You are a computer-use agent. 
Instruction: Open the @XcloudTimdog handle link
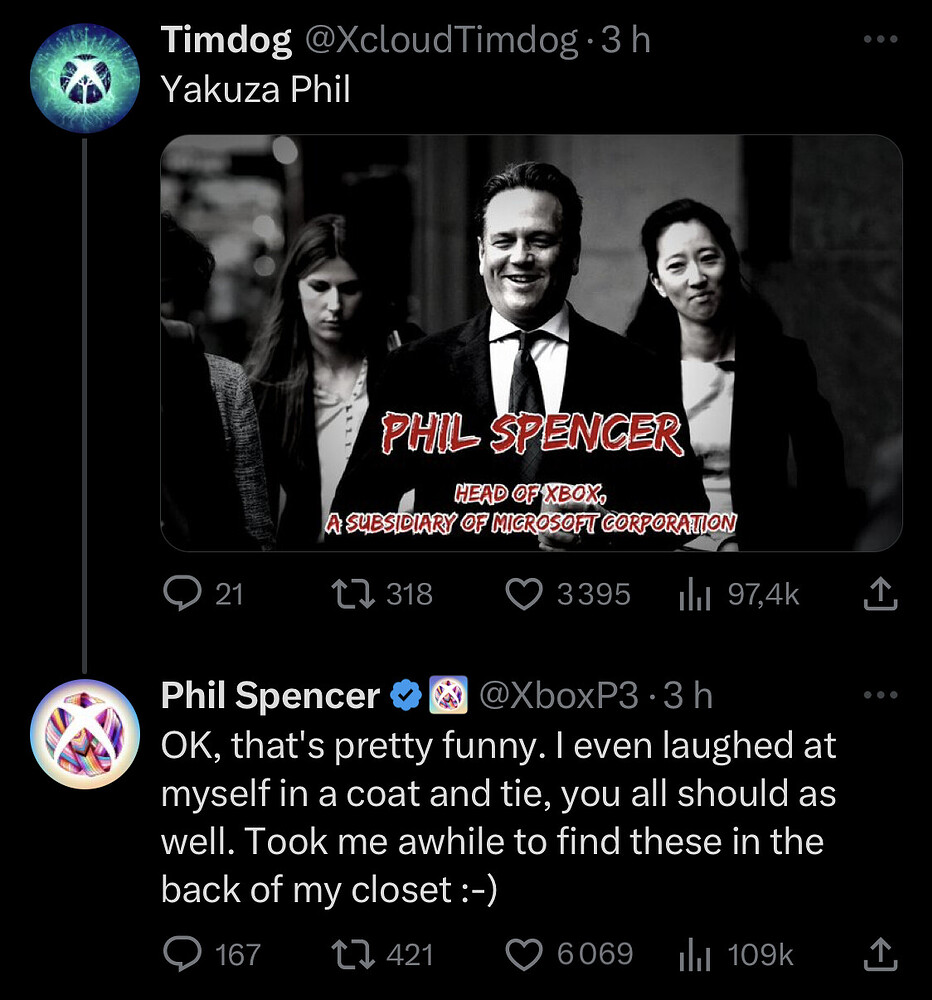pyautogui.click(x=442, y=40)
